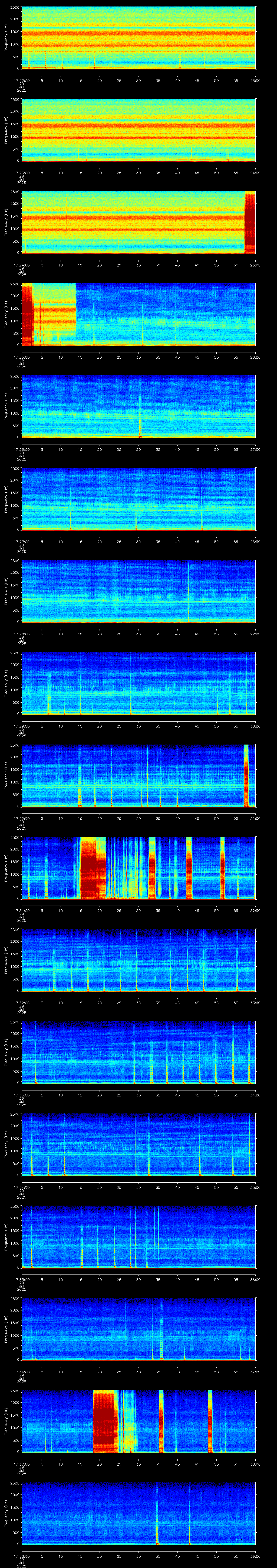Open the spectrogram panel starting at 17:32:00
Screen dimensions: 277x1568
pyautogui.click(x=138, y=960)
